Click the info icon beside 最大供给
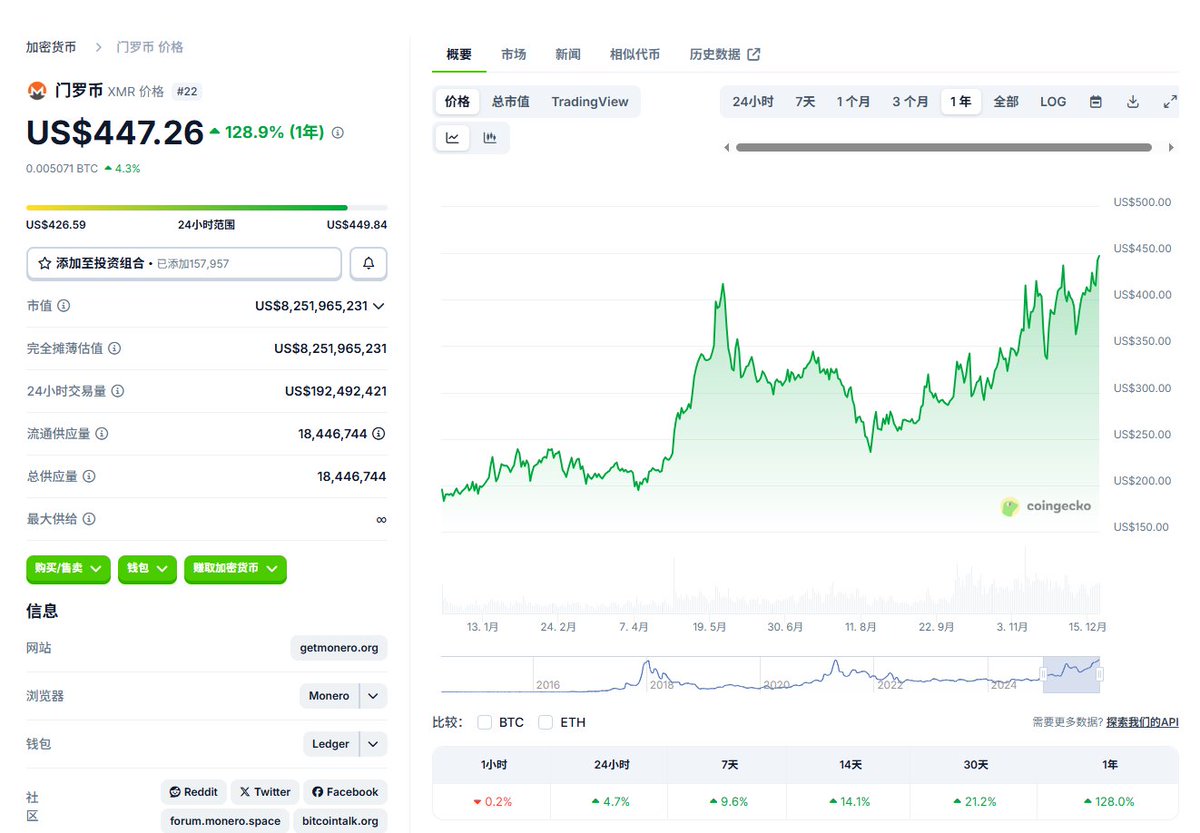 click(x=89, y=519)
